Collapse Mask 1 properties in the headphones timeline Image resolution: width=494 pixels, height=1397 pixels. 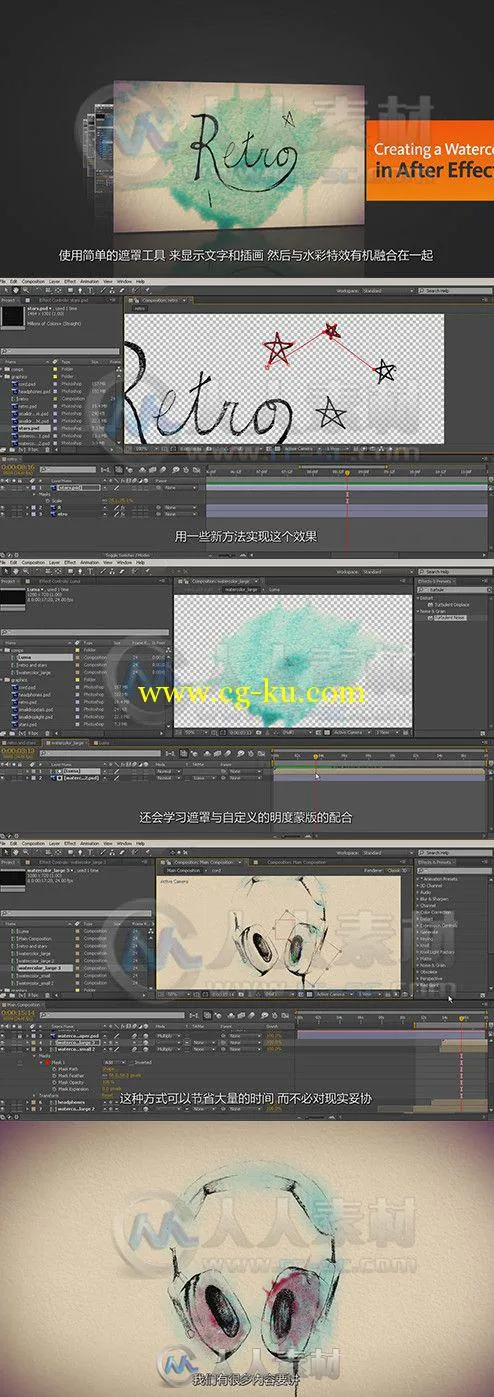pyautogui.click(x=41, y=1063)
